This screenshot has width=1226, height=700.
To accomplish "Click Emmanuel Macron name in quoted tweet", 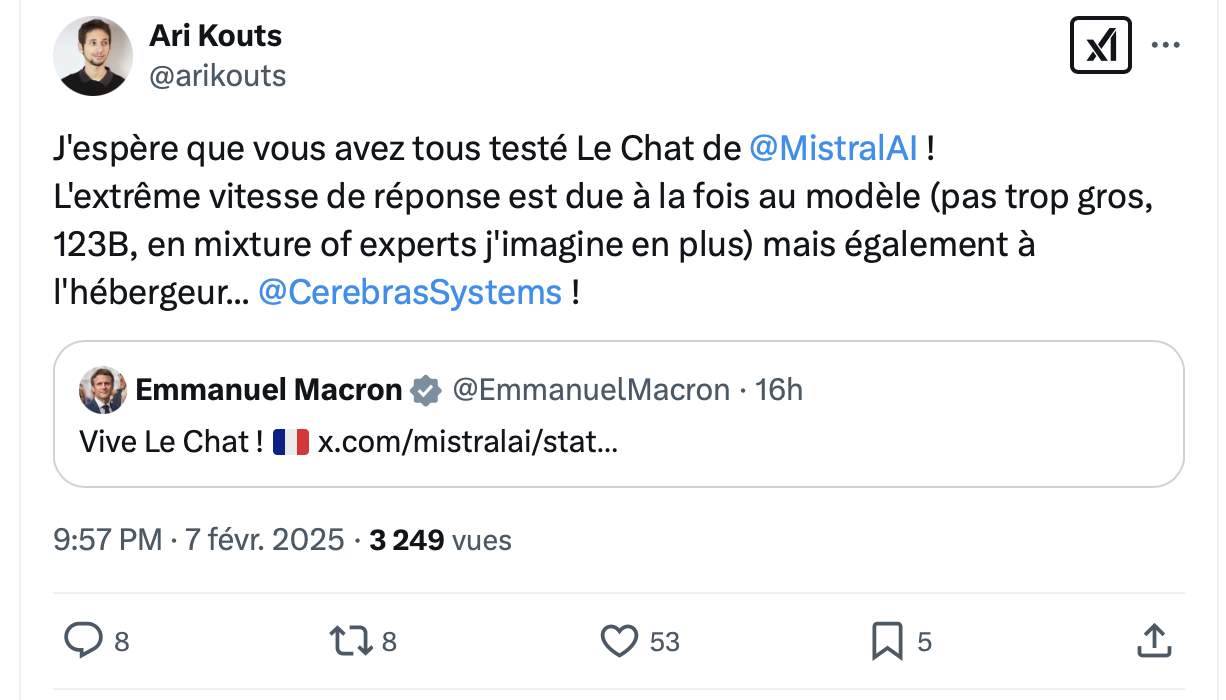I will 269,390.
